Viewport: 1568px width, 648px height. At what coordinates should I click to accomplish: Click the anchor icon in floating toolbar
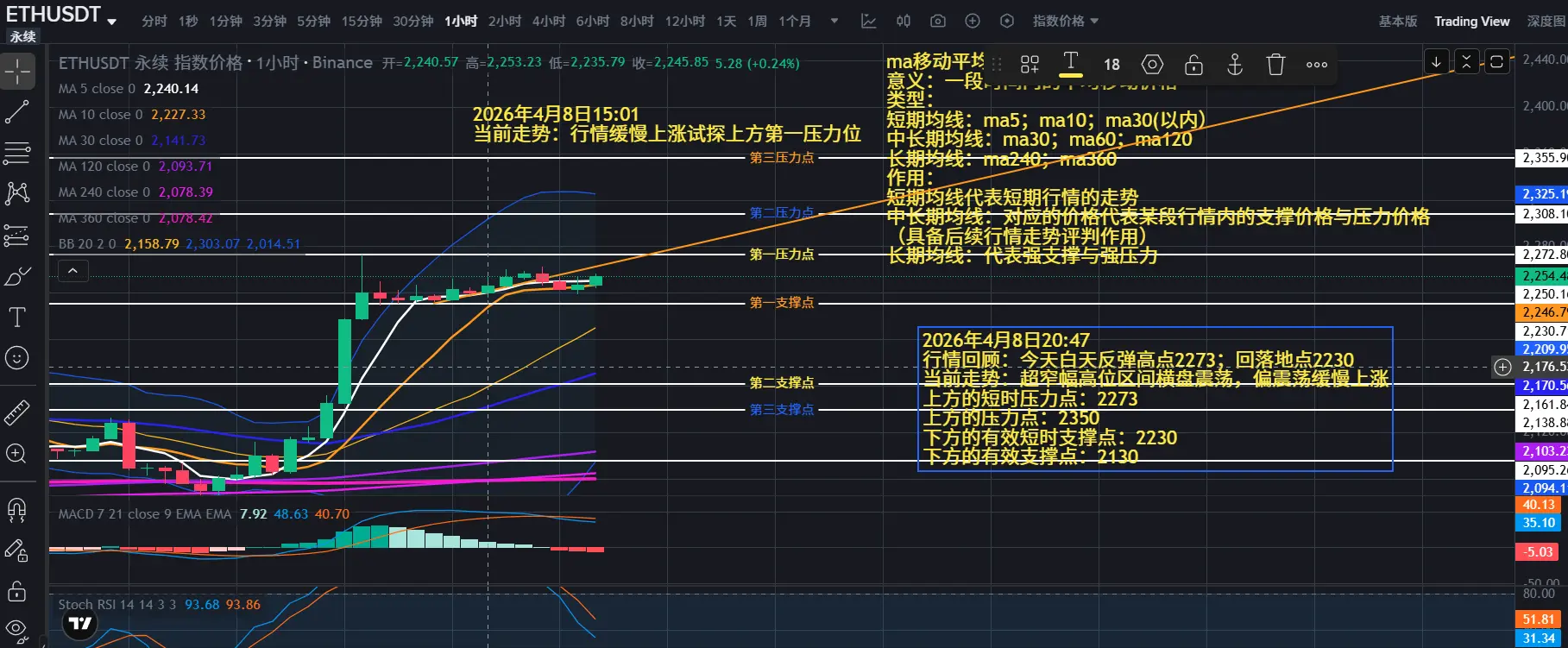(x=1235, y=64)
